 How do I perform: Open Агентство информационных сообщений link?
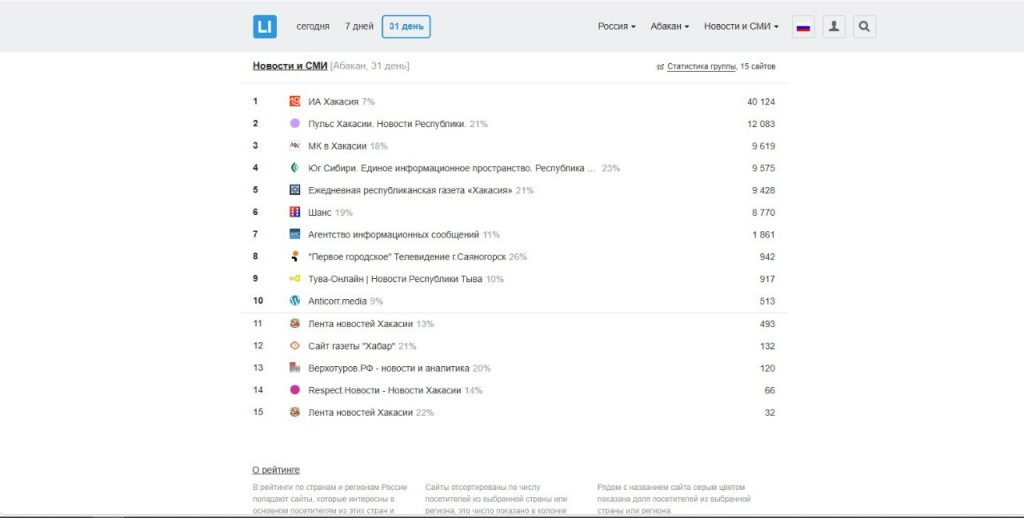pos(394,235)
